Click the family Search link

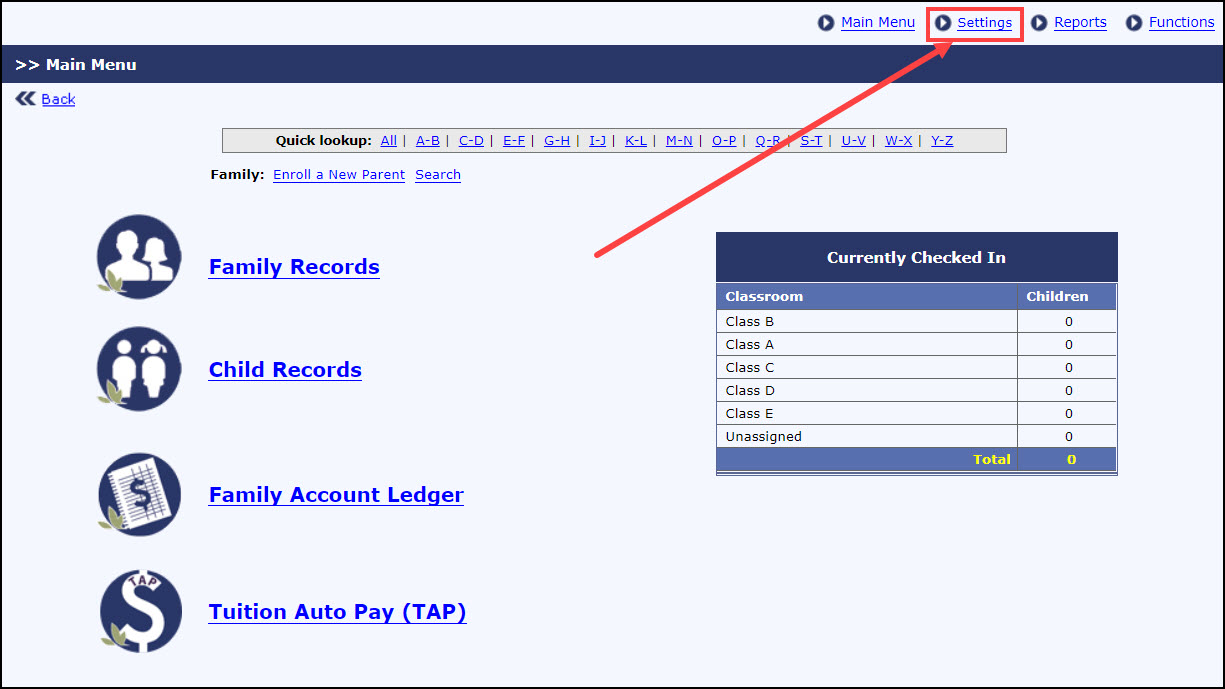[438, 175]
